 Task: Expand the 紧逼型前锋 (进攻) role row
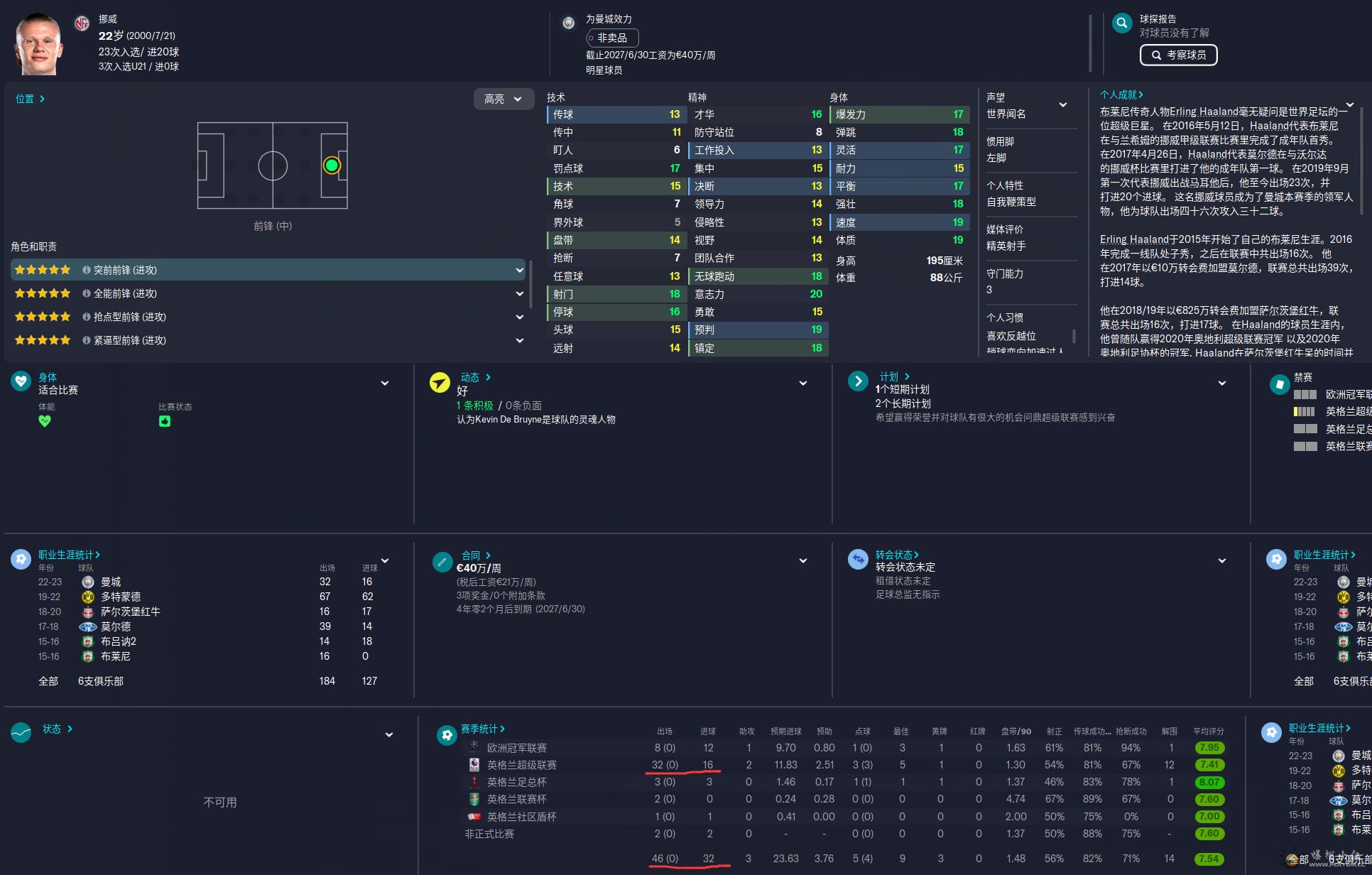(520, 340)
